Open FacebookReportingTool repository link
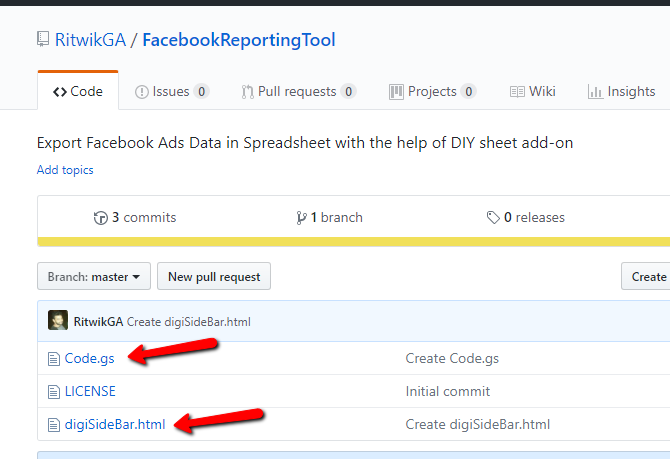This screenshot has height=459, width=670. [239, 40]
